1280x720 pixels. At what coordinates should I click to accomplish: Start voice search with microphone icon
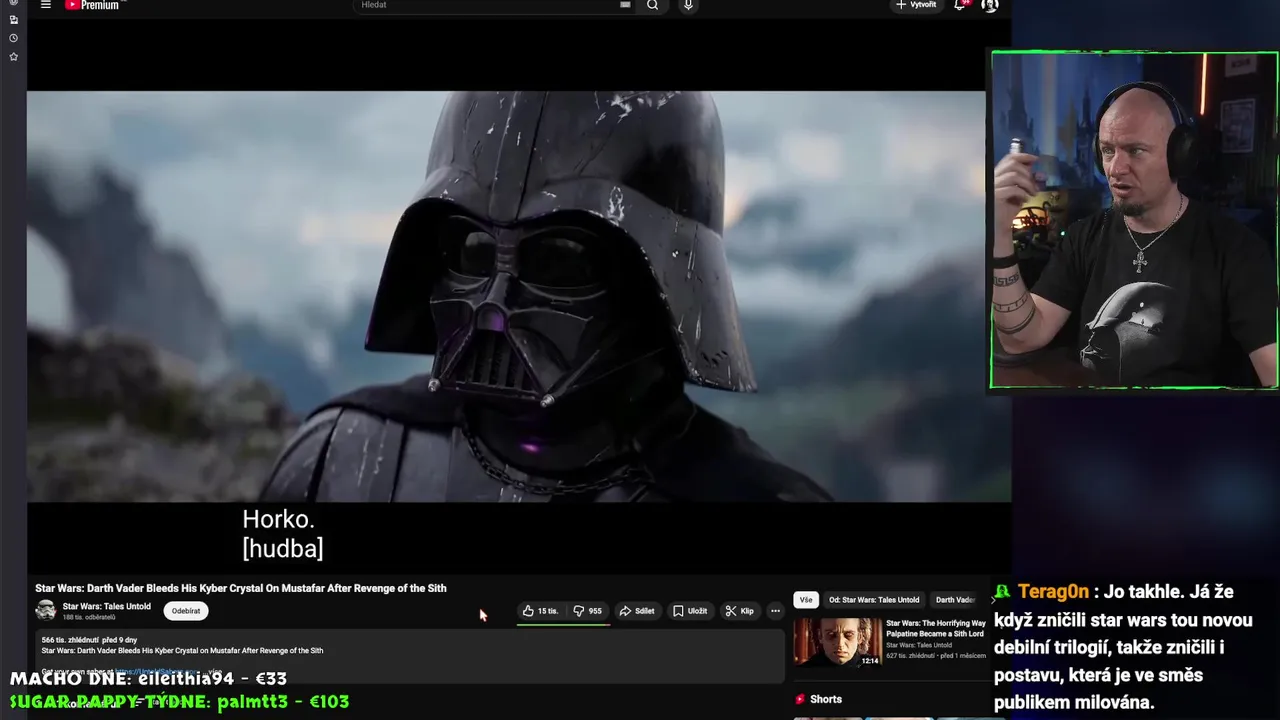(688, 5)
